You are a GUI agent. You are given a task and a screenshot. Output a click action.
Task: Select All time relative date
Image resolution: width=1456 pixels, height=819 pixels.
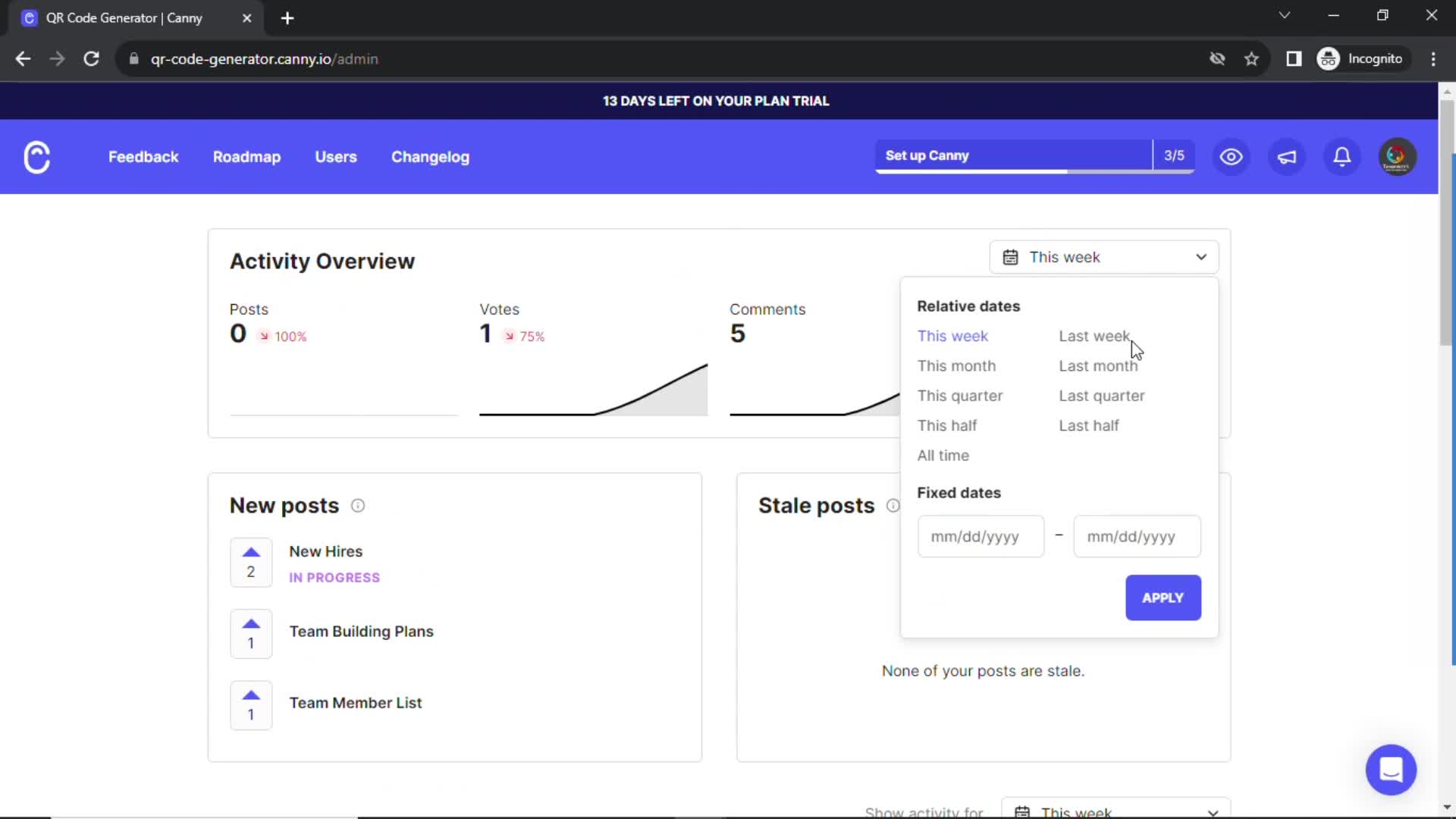[943, 456]
